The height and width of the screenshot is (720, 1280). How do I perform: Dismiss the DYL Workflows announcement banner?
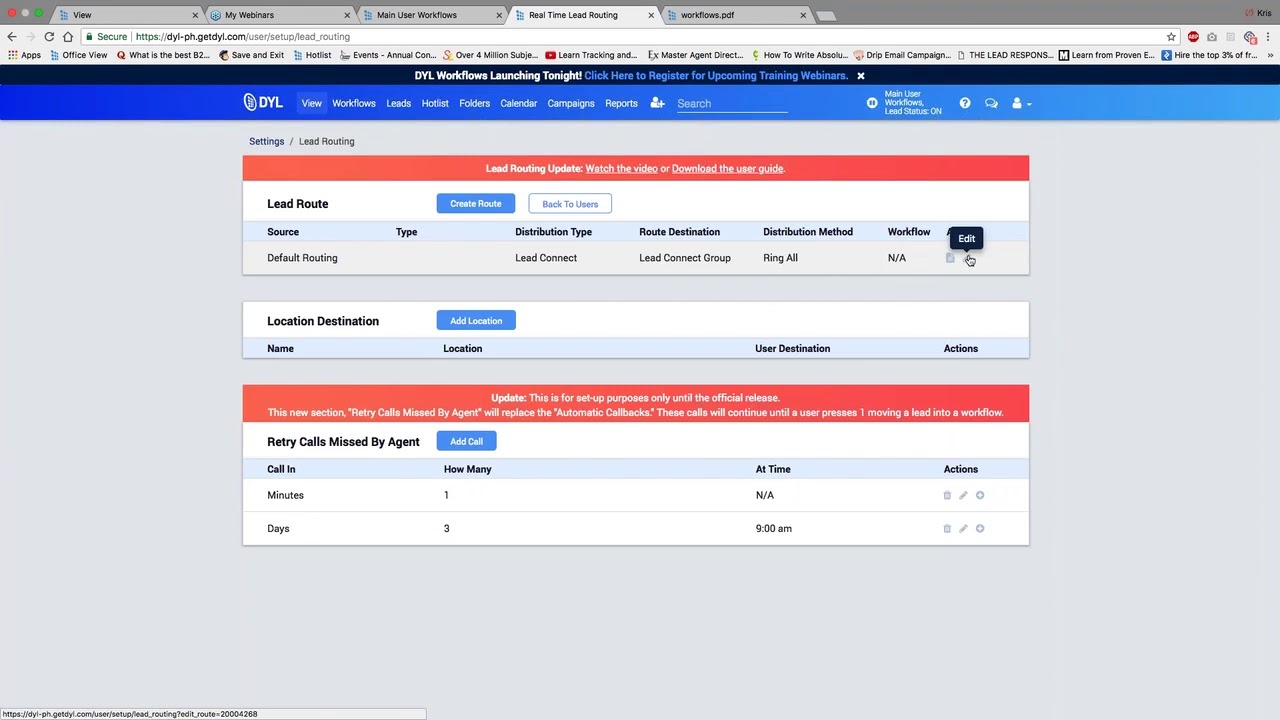[x=860, y=76]
